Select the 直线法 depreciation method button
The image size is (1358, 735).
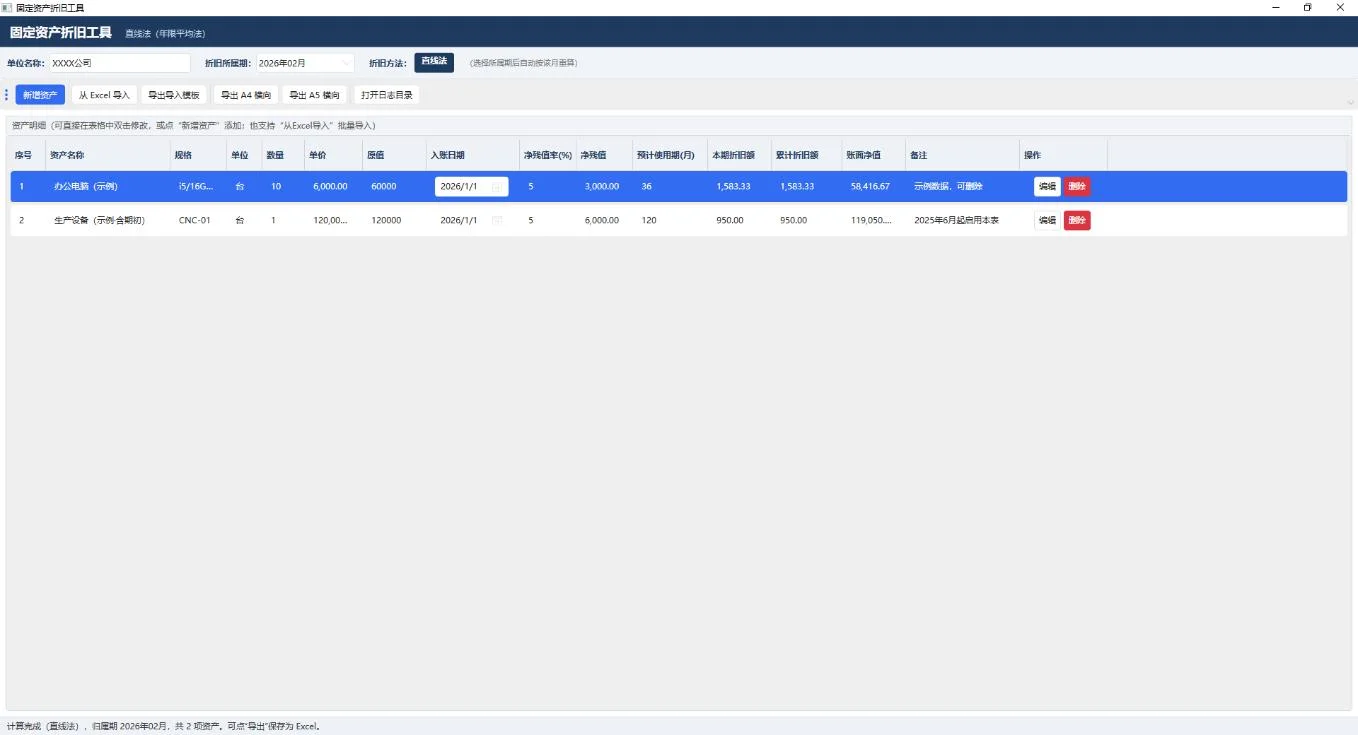[x=434, y=62]
